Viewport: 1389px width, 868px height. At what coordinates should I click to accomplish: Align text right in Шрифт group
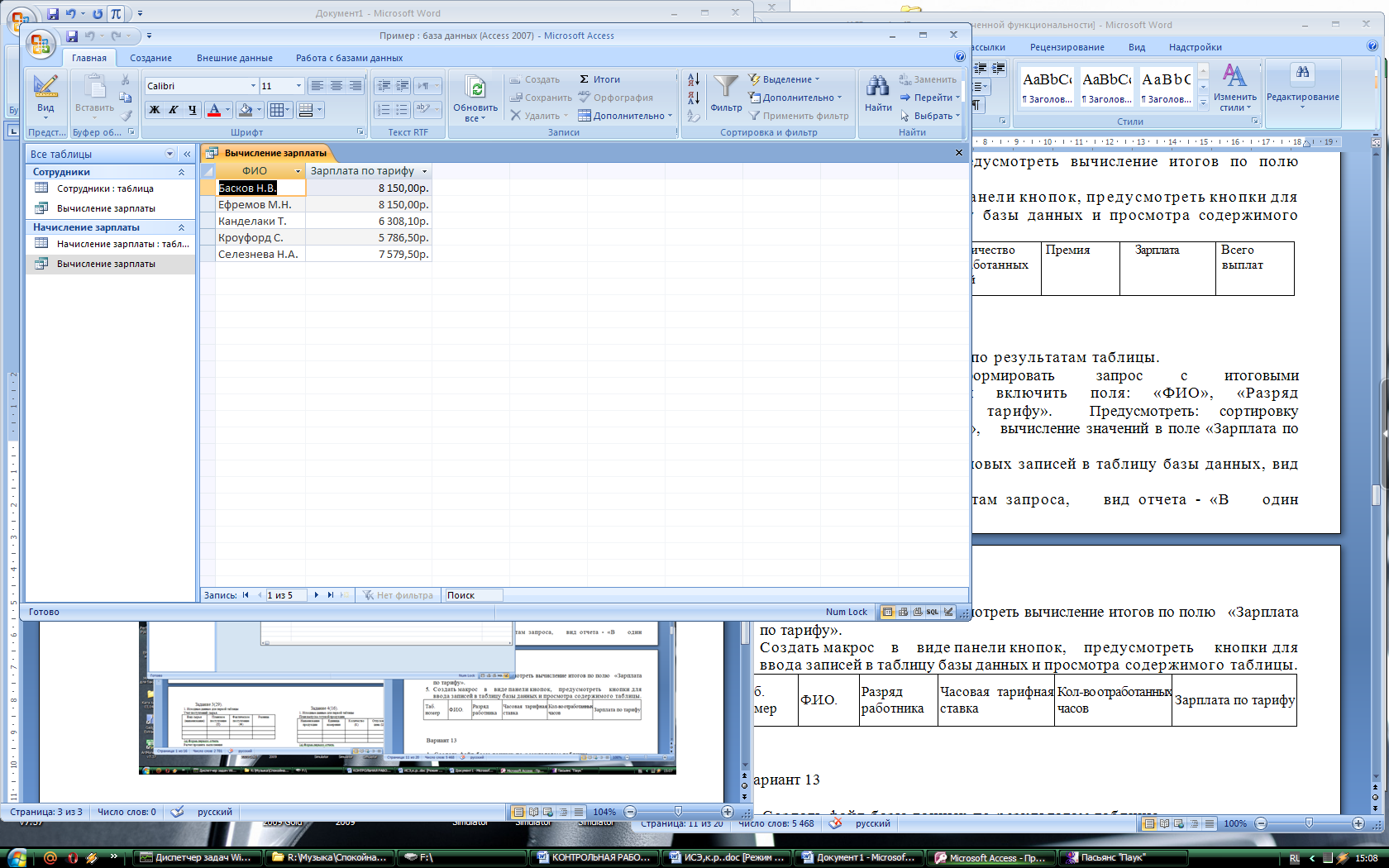click(356, 86)
